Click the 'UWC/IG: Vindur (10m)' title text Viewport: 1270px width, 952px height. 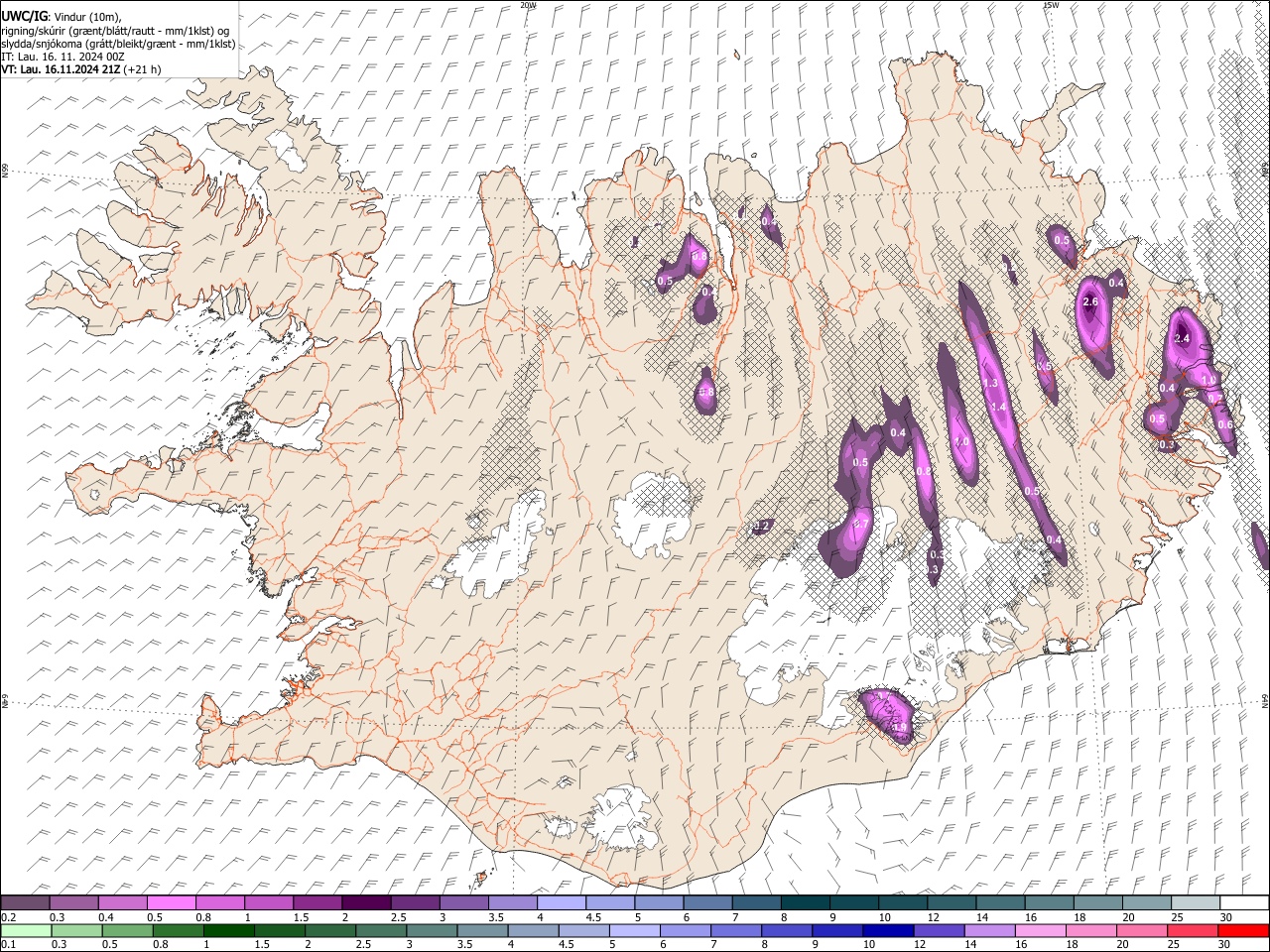click(63, 17)
